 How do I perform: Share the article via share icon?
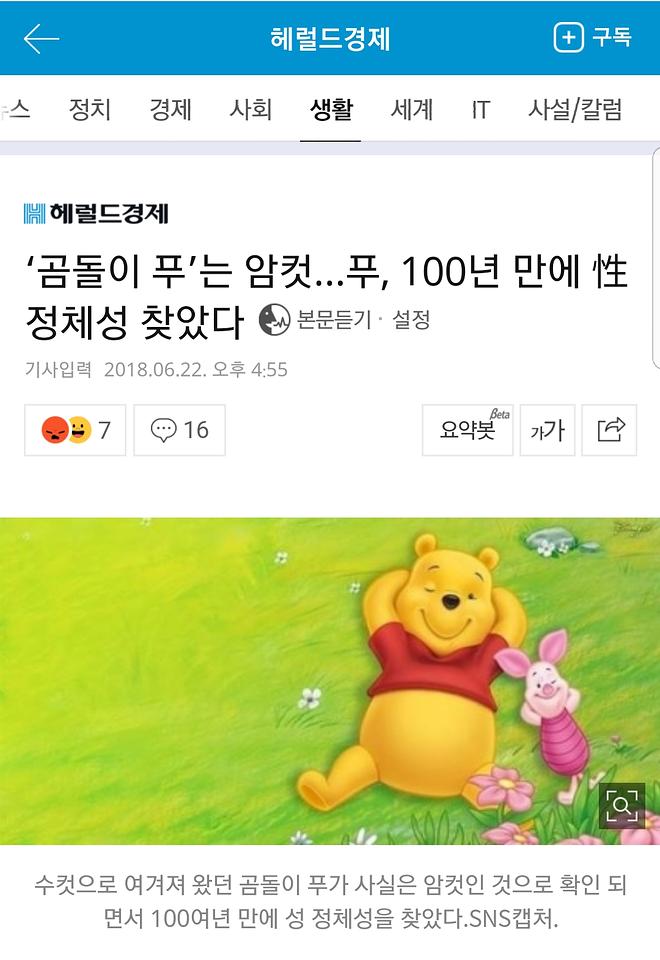(609, 430)
